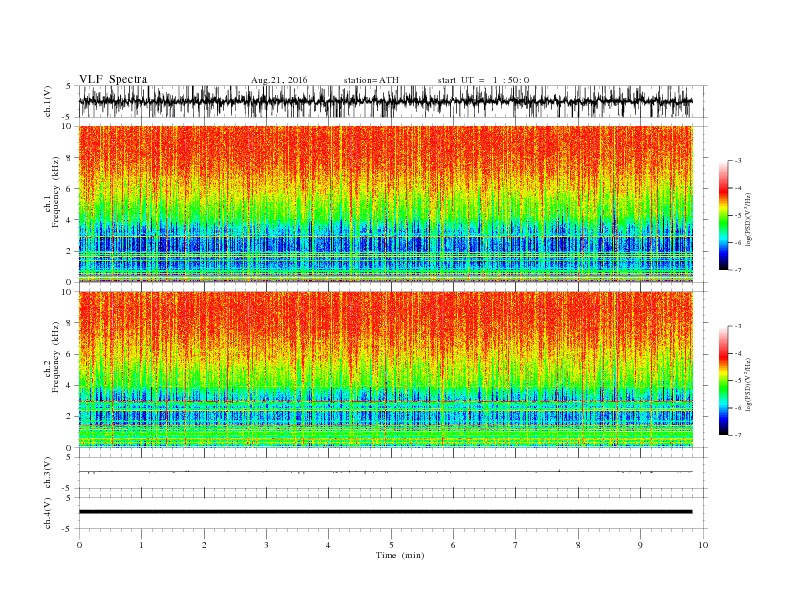This screenshot has height=612, width=792.
Task: Click the ch.2 "Frequency (kHz)" axis label
Action: pyautogui.click(x=56, y=357)
